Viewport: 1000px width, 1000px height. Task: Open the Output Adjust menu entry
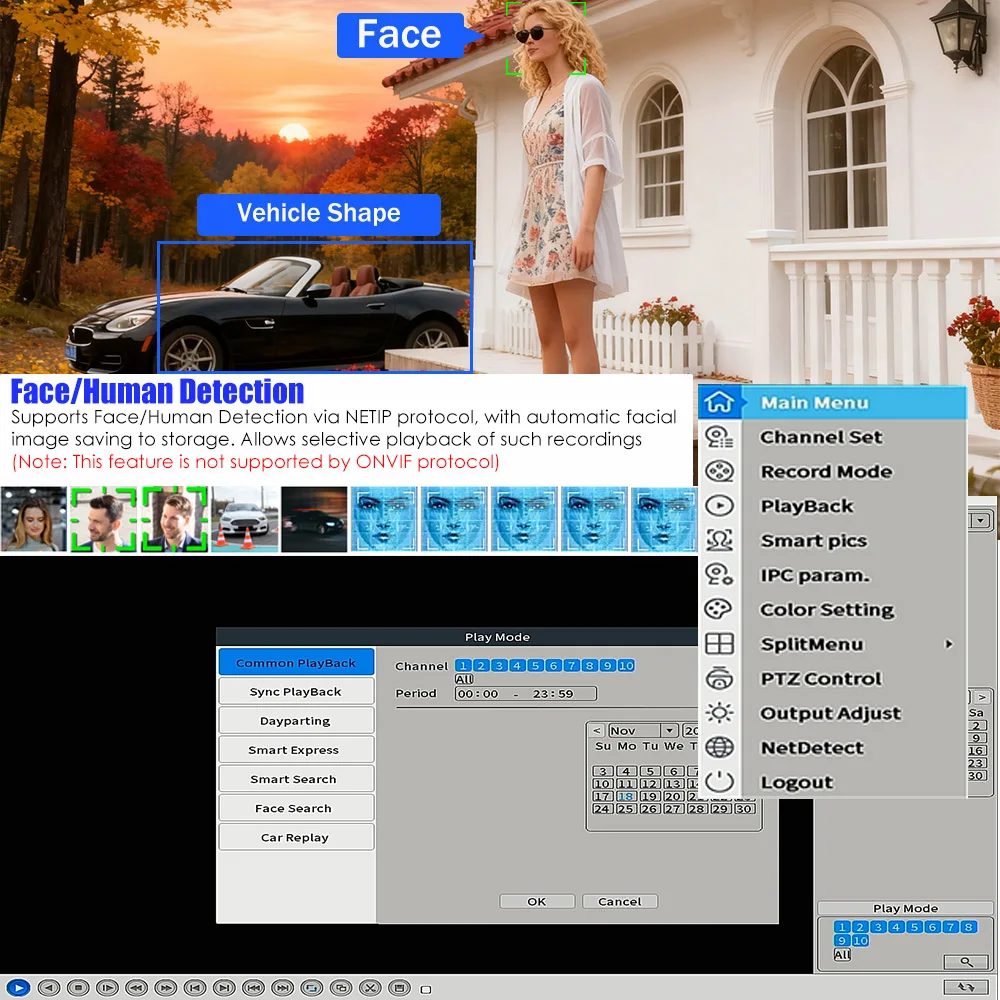(x=830, y=713)
